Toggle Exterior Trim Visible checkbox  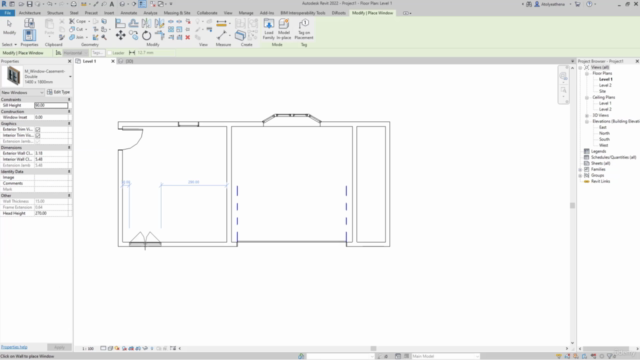38,129
